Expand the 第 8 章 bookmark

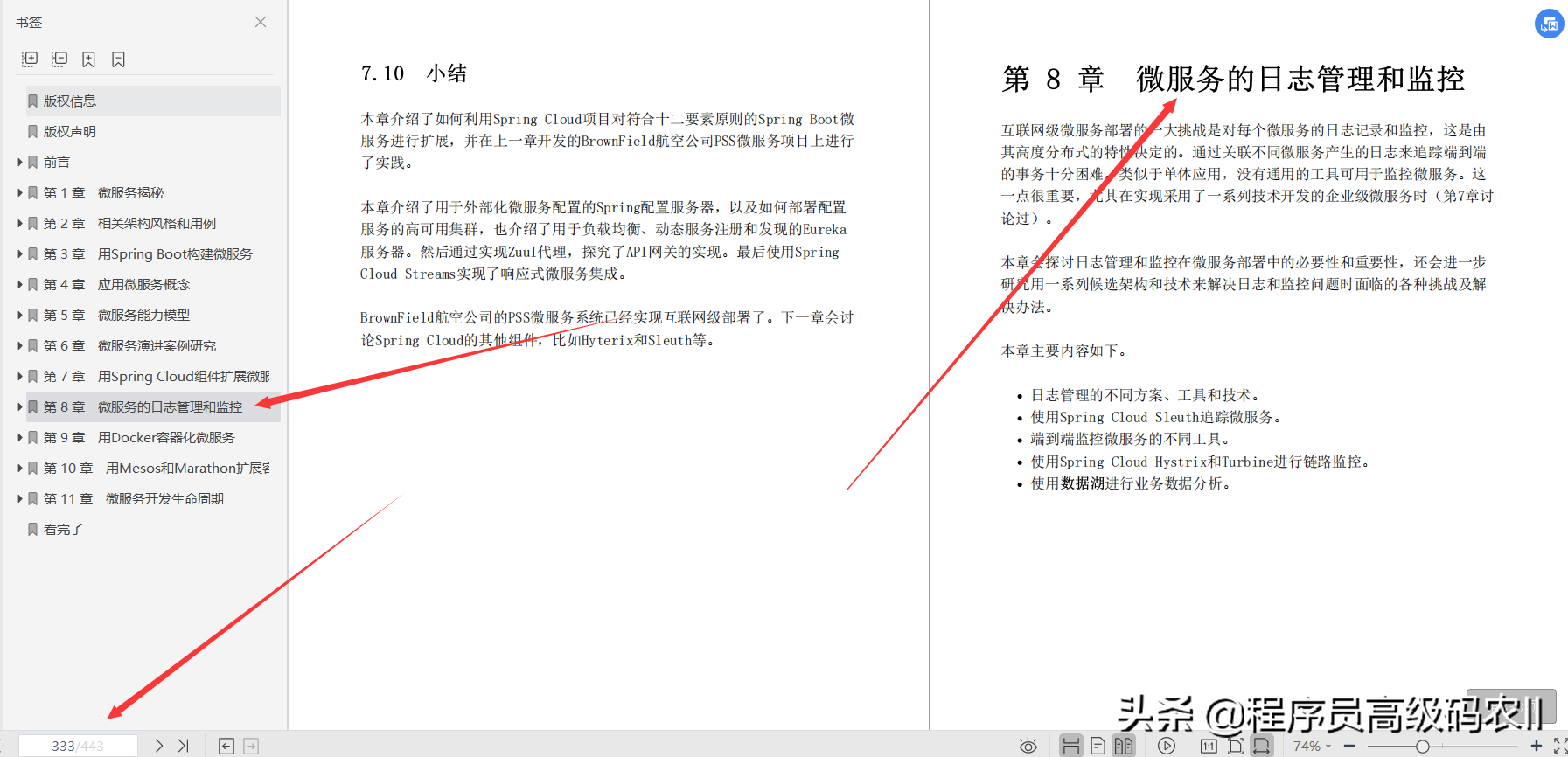[x=20, y=406]
